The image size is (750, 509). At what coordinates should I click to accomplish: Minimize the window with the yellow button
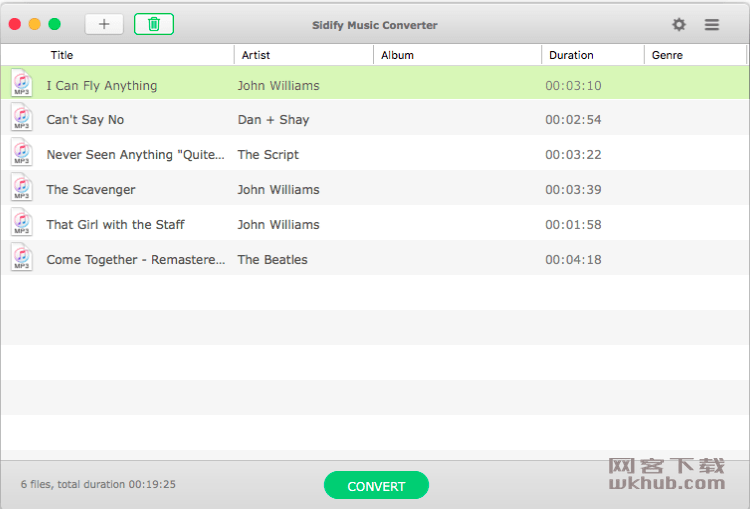pos(34,24)
